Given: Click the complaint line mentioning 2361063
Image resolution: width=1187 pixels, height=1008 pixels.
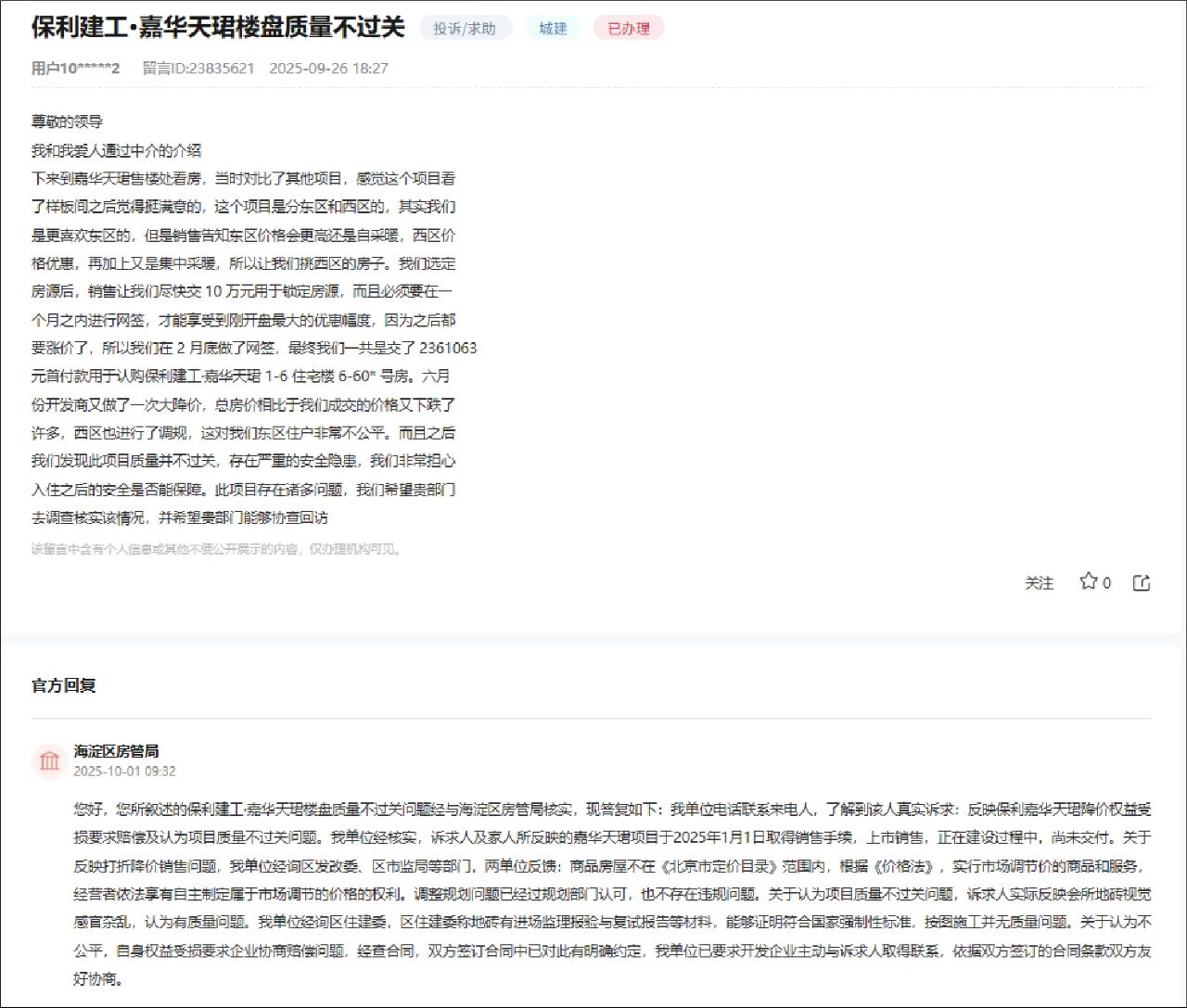Looking at the screenshot, I should point(254,348).
